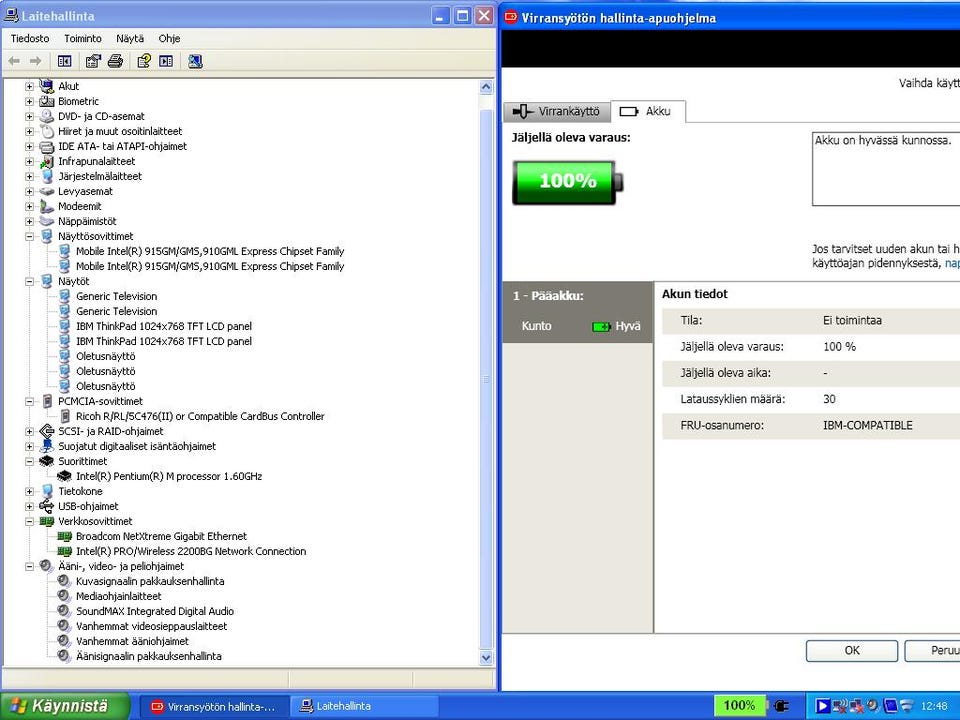The image size is (960, 720).
Task: Select Vanhemmat ääniohjaimet device
Action: coord(132,641)
